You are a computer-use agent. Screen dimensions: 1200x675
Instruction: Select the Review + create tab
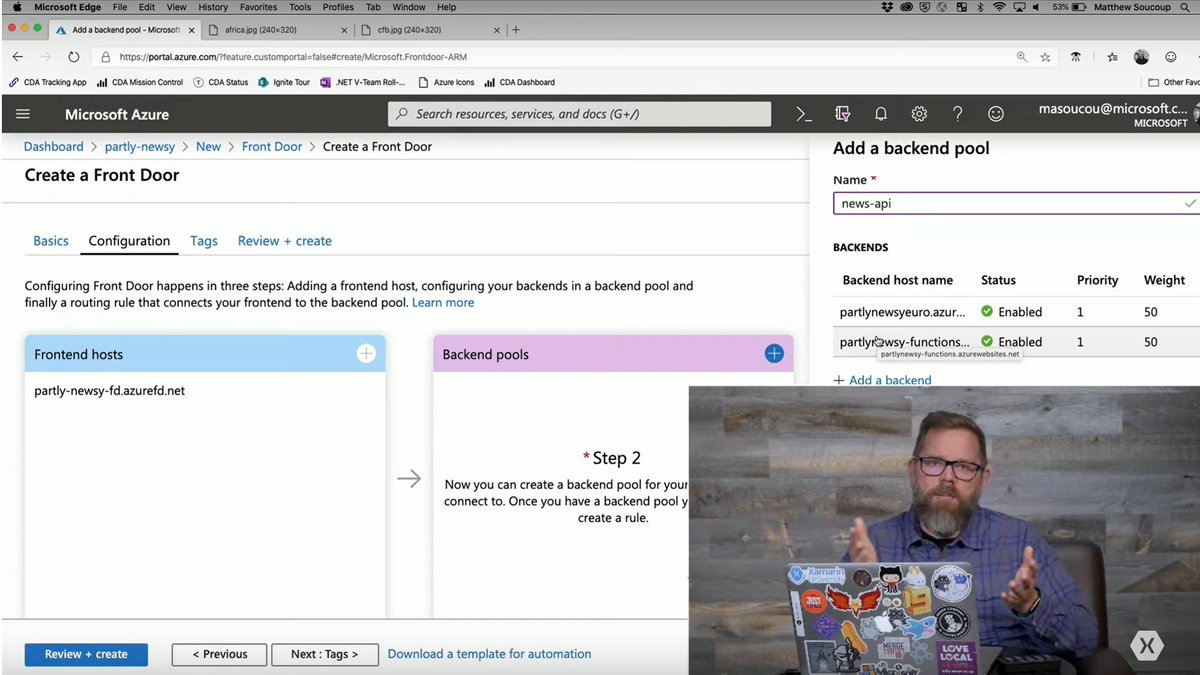tap(285, 241)
